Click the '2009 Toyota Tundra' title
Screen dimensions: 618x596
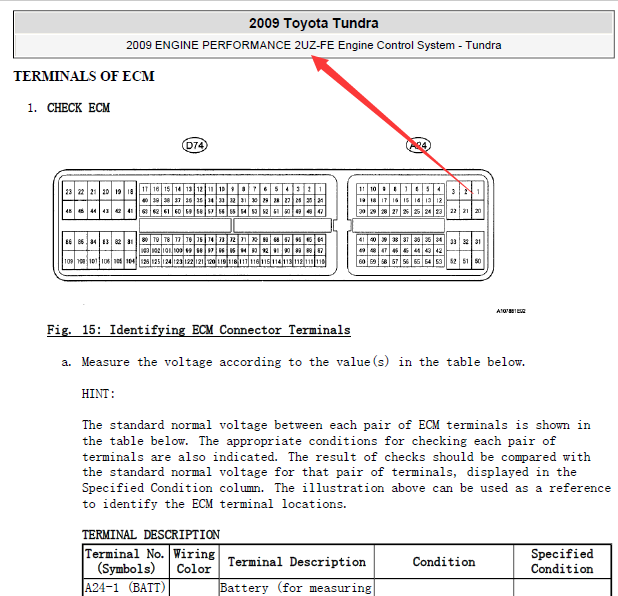pos(313,23)
